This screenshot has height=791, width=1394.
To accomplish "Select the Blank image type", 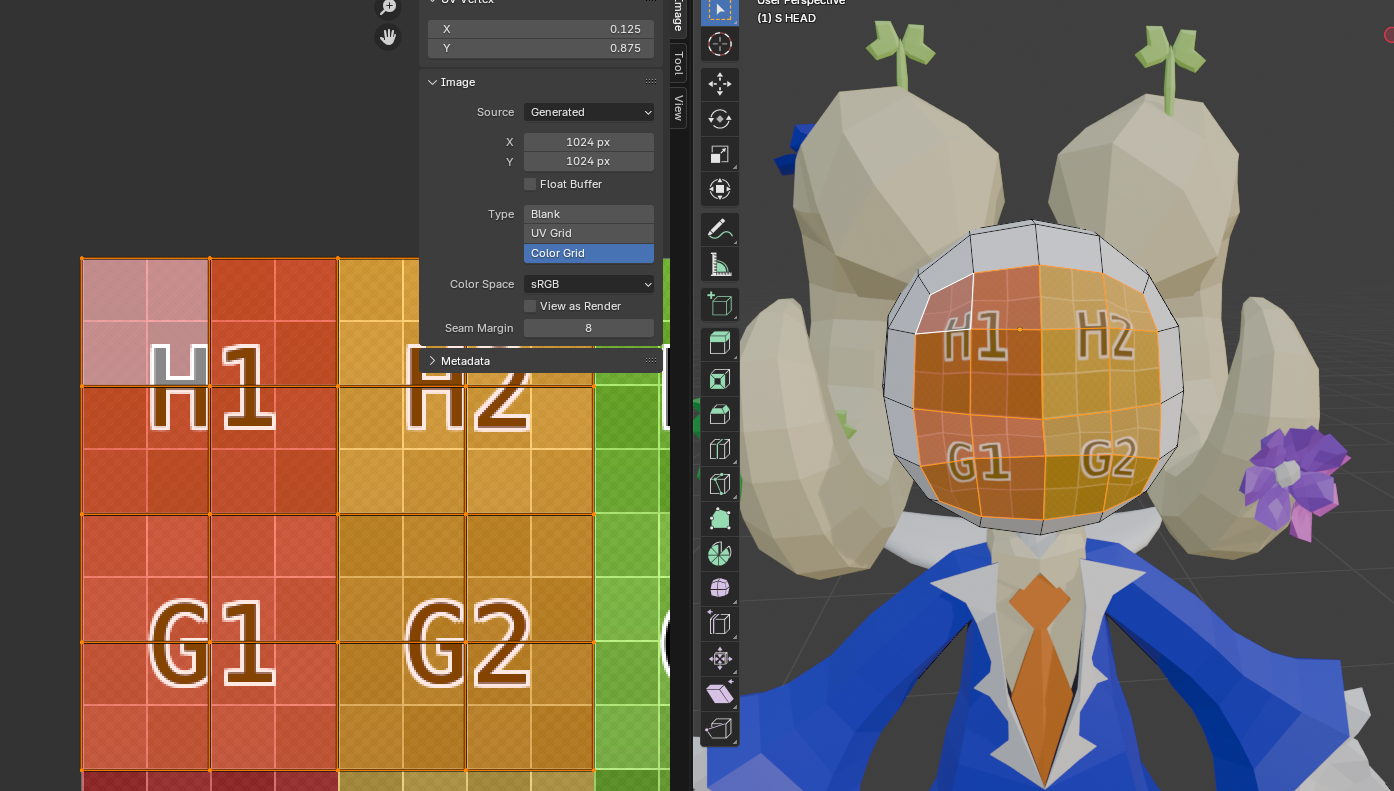I will tap(589, 214).
